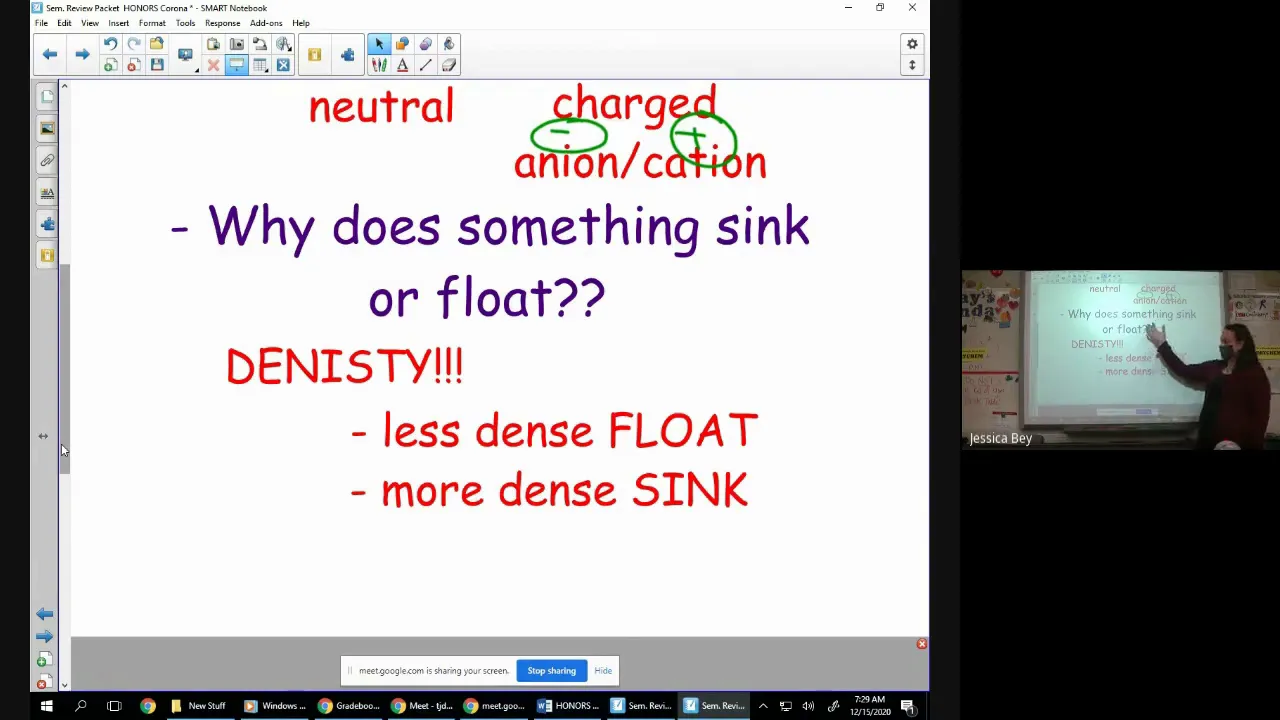Hide the screen sharing notice
The width and height of the screenshot is (1280, 720).
pos(603,671)
